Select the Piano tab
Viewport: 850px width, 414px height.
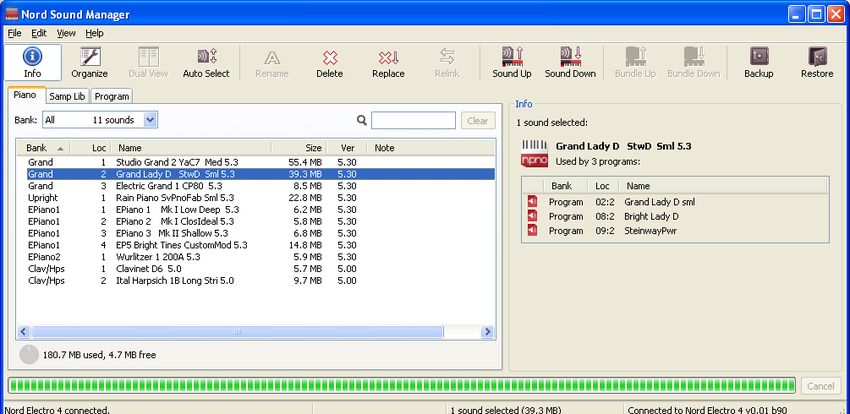click(26, 95)
